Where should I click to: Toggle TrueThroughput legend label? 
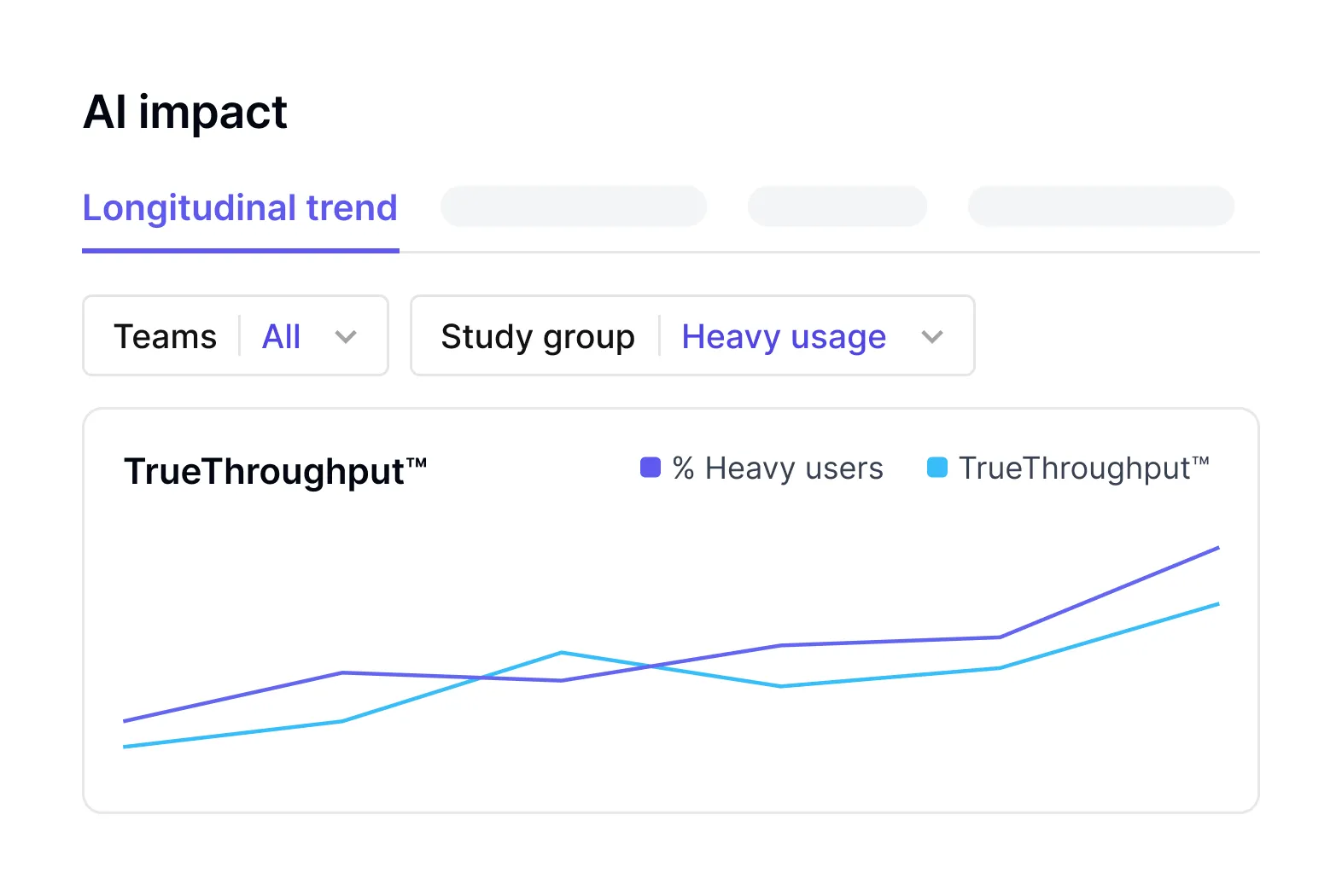[1084, 468]
